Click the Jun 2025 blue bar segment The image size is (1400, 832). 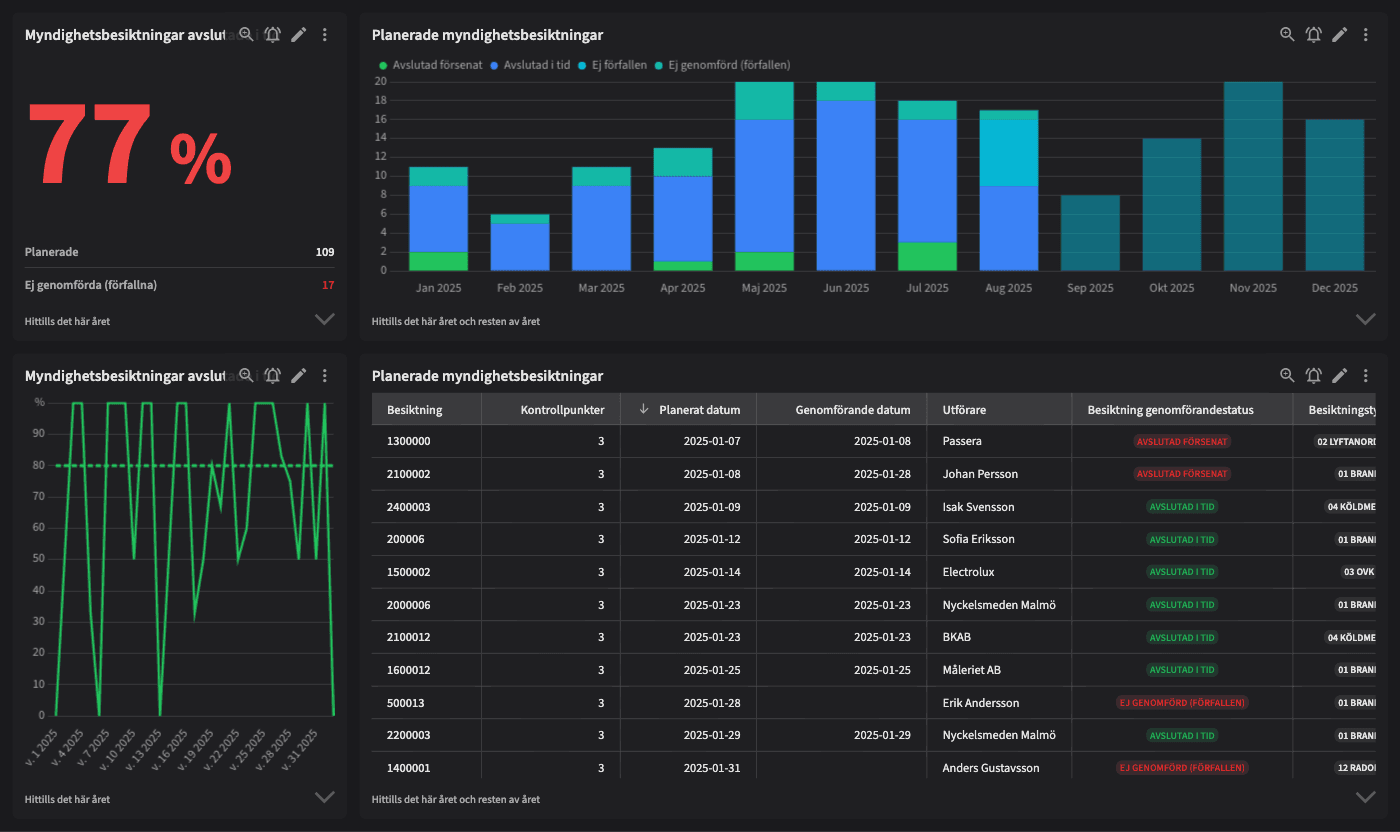click(x=846, y=185)
